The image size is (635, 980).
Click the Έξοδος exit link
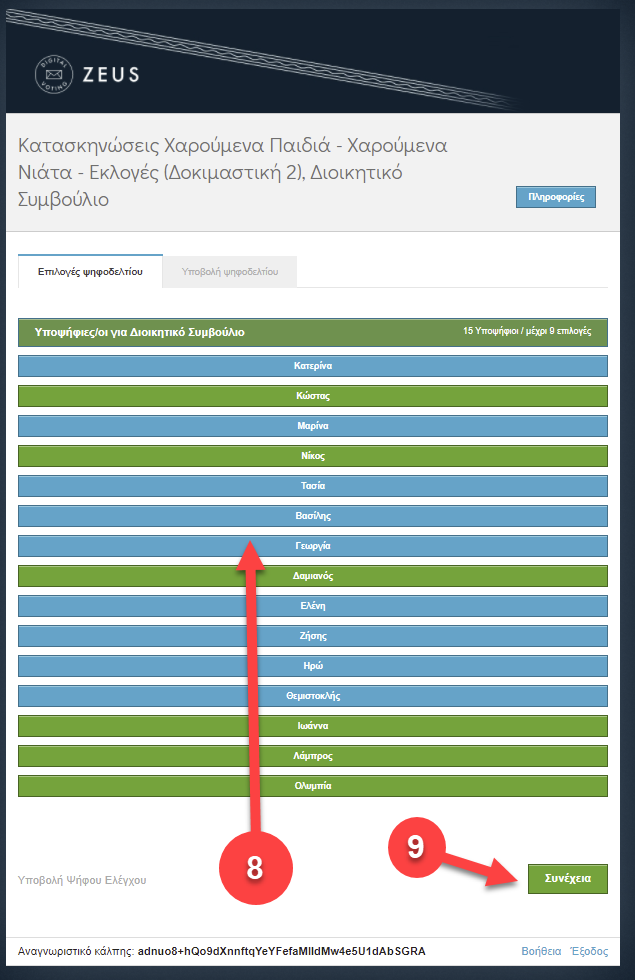pyautogui.click(x=589, y=951)
